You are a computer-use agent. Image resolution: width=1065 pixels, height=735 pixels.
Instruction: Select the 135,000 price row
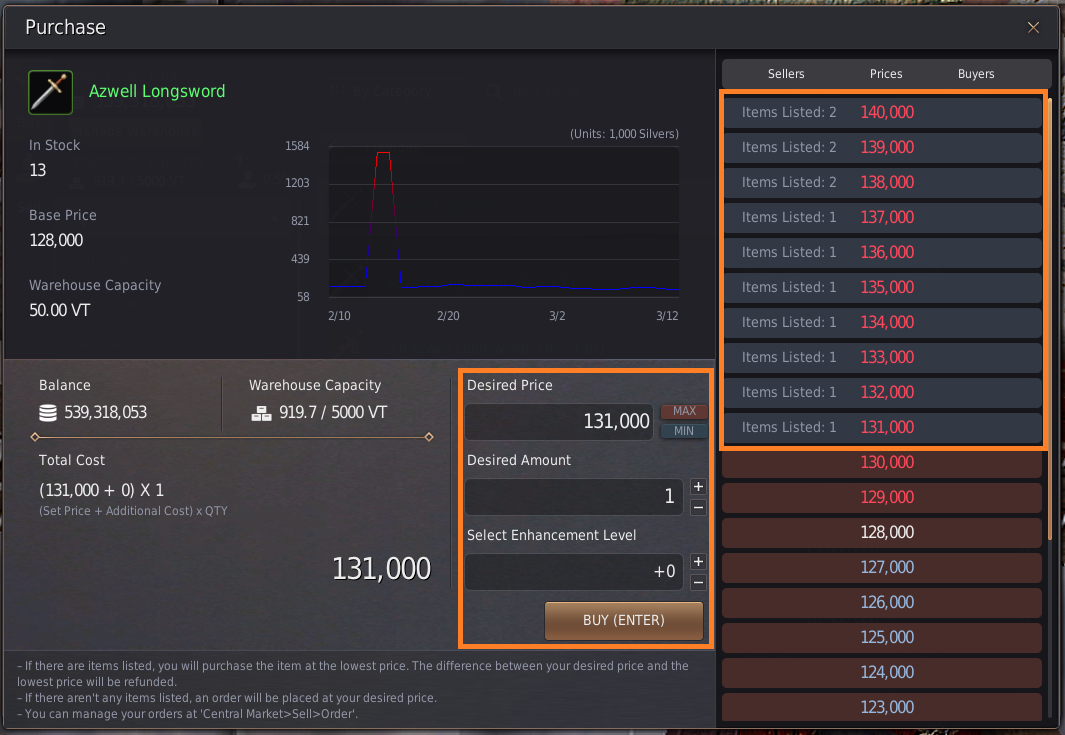tap(882, 287)
